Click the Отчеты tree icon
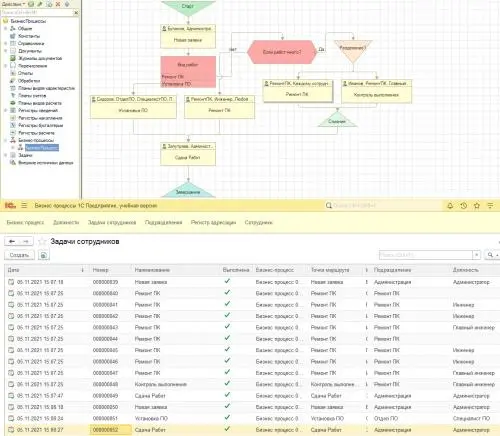The height and width of the screenshot is (436, 500). click(x=13, y=73)
